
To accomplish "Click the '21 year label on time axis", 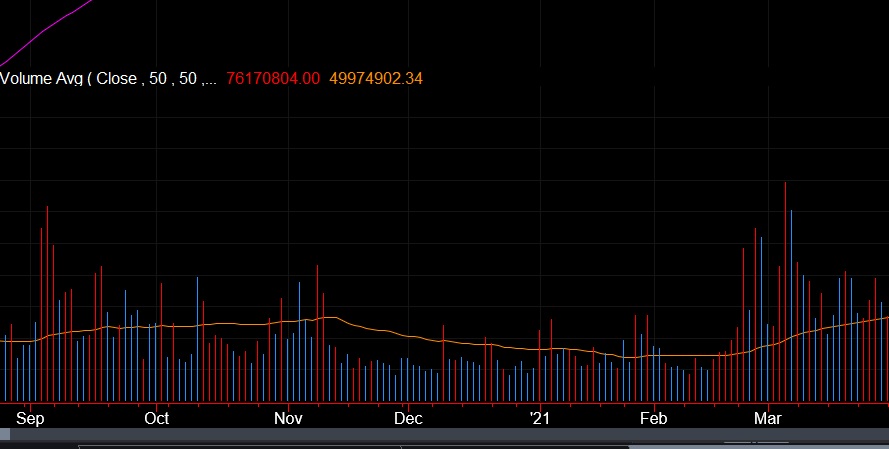I will tap(539, 417).
